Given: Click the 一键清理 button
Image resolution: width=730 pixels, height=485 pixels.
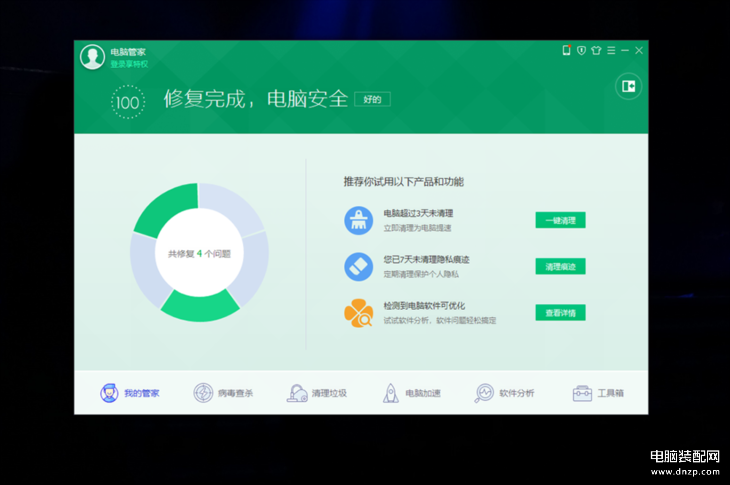Looking at the screenshot, I should point(560,220).
